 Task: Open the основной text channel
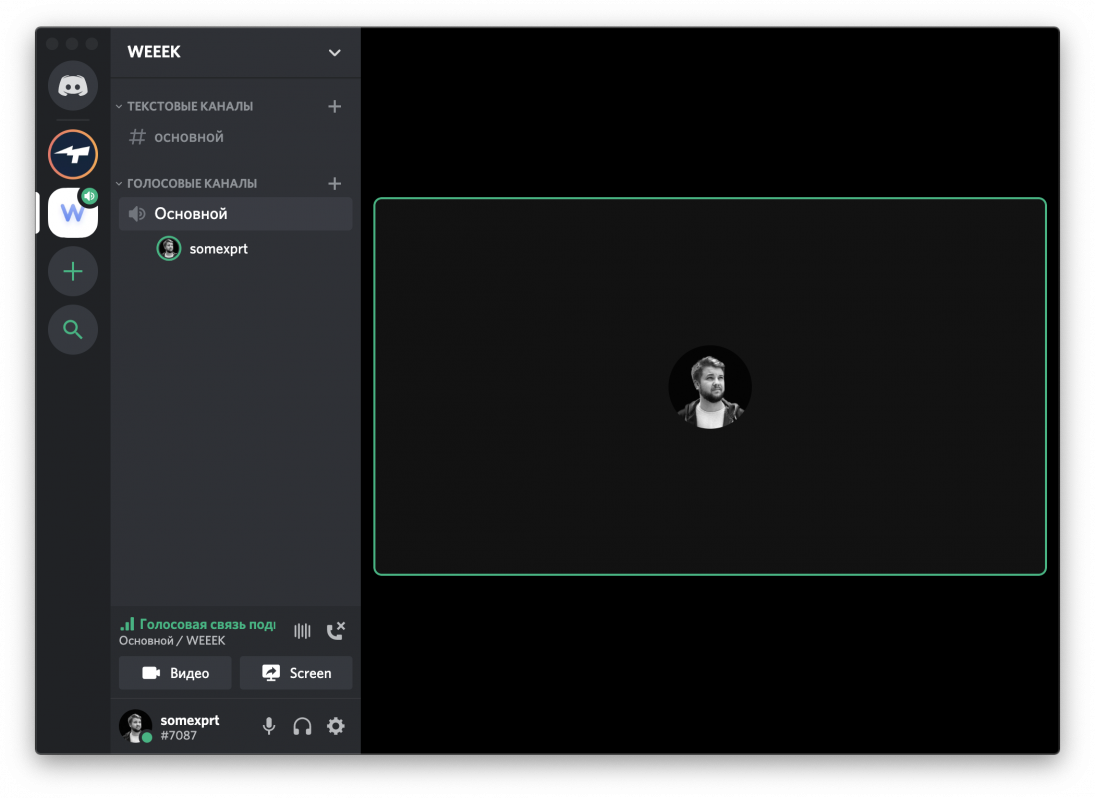coord(188,137)
